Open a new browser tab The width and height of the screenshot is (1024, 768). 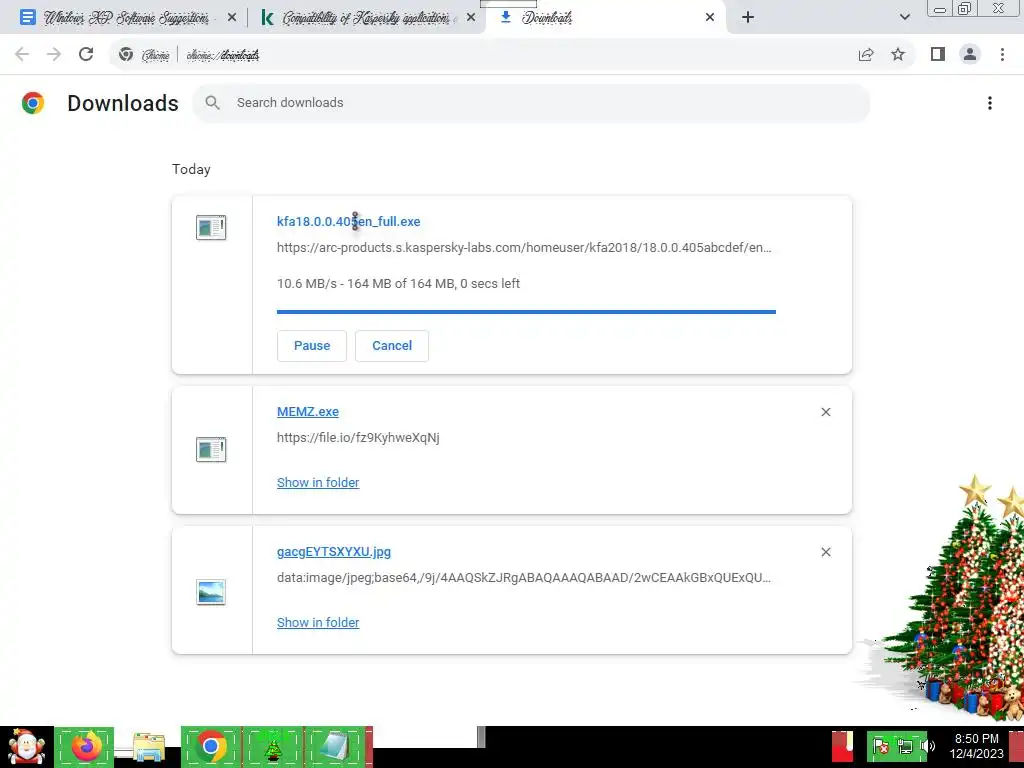point(748,18)
